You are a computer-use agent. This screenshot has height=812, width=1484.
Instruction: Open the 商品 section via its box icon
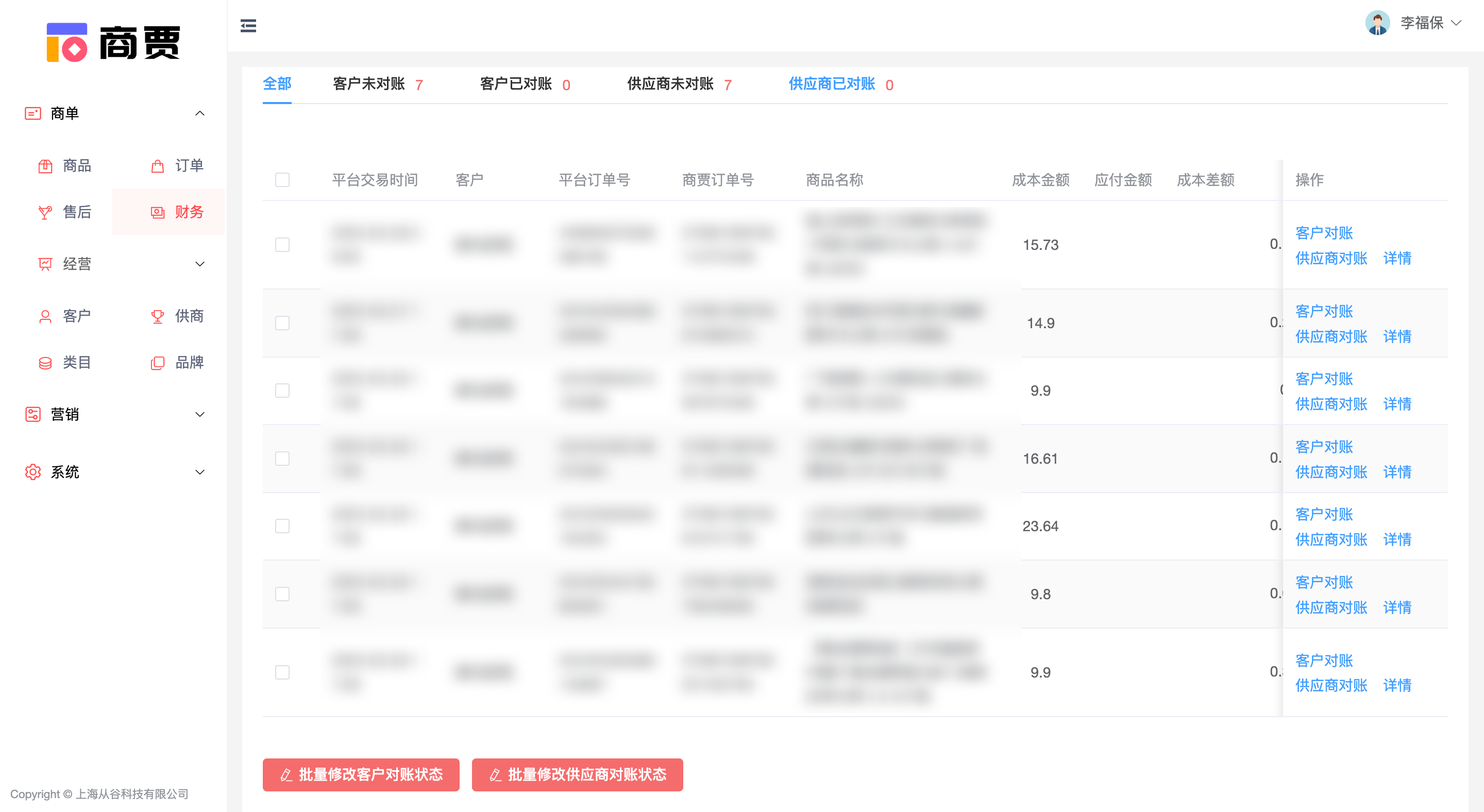45,166
